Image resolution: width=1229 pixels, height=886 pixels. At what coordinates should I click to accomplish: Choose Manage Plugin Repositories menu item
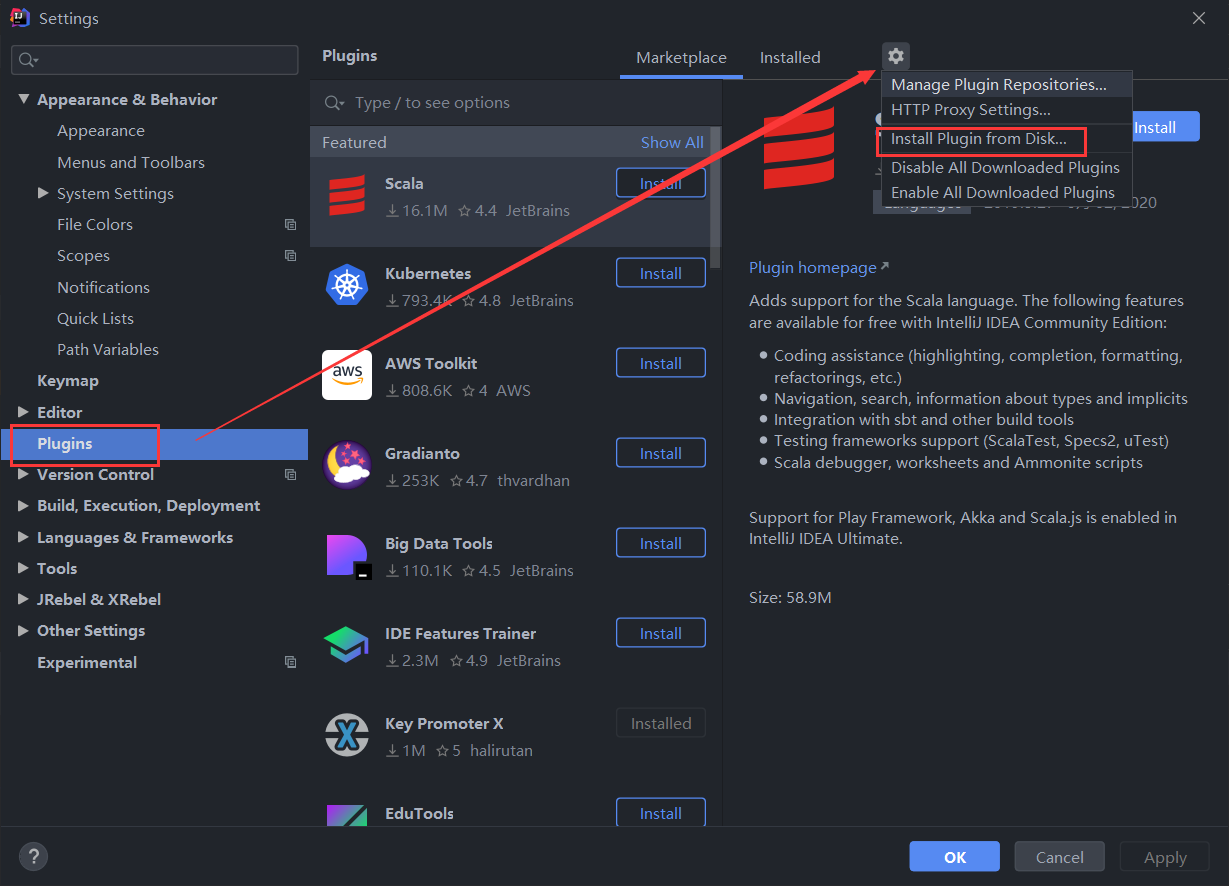1005,85
